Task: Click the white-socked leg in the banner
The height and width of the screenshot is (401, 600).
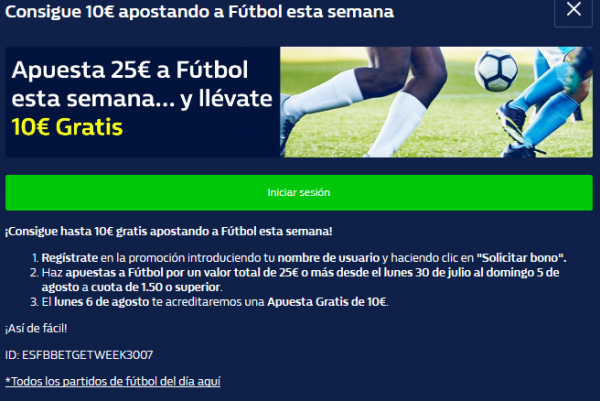Action: 398,122
